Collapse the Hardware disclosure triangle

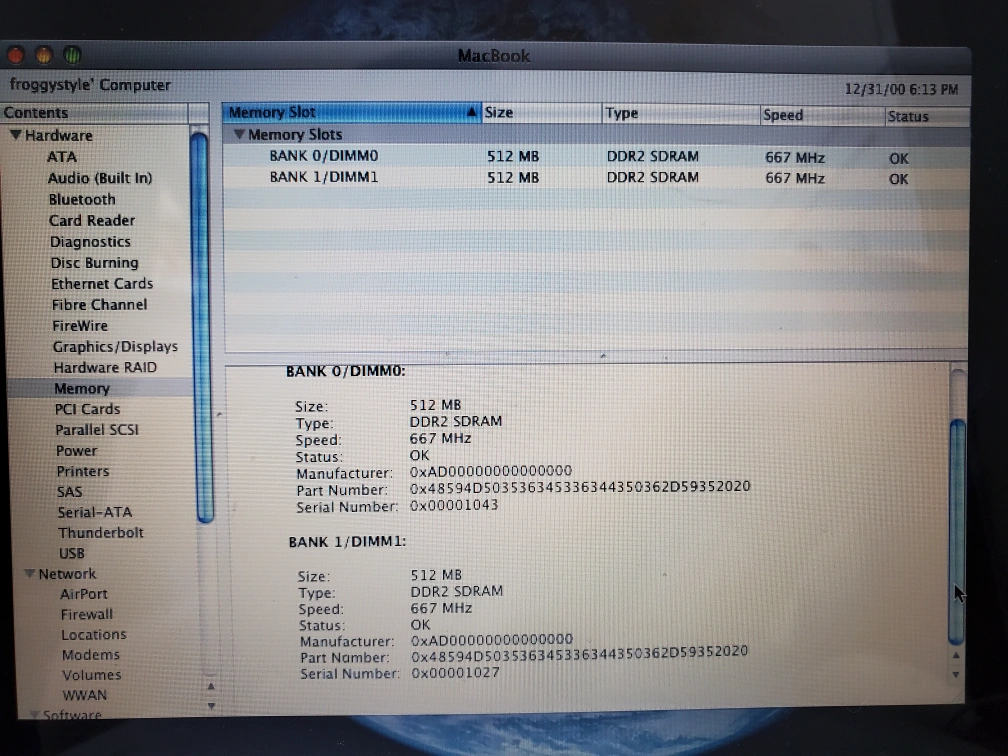coord(16,135)
